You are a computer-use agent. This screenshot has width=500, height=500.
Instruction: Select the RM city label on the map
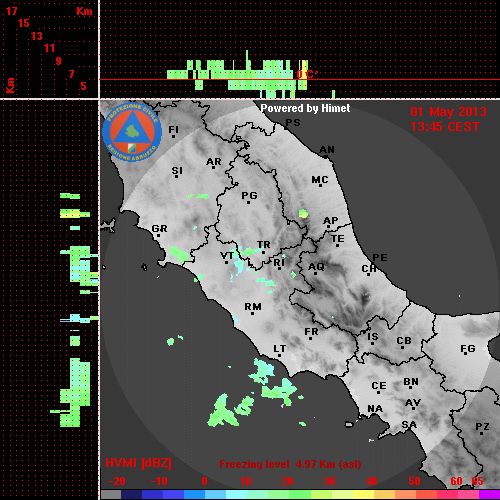pos(253,307)
